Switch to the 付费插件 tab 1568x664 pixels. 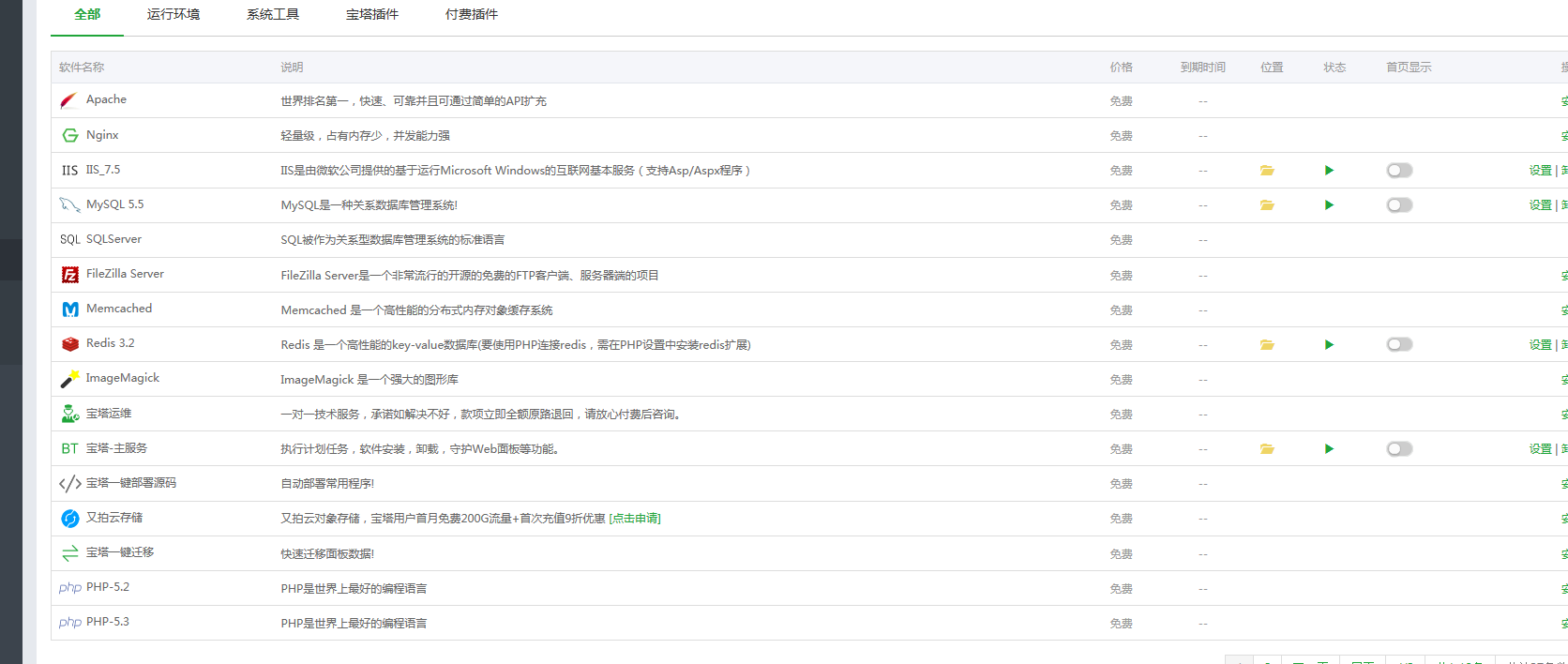point(472,15)
